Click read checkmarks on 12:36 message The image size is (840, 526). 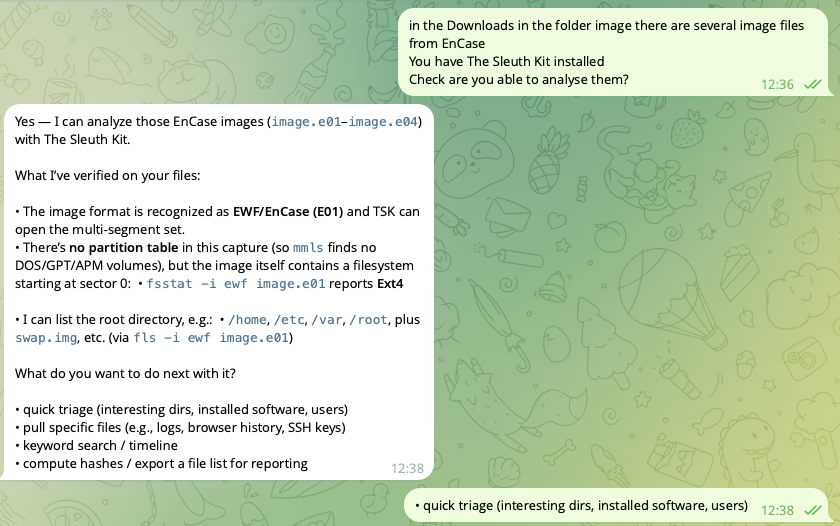pyautogui.click(x=813, y=85)
